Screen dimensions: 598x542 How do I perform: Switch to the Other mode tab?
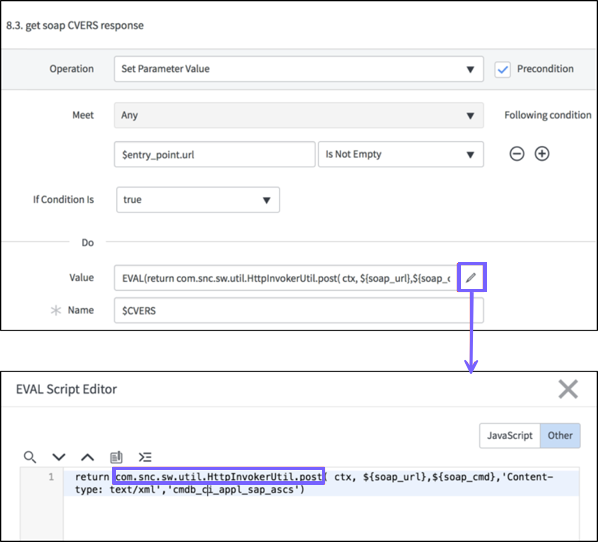(560, 435)
